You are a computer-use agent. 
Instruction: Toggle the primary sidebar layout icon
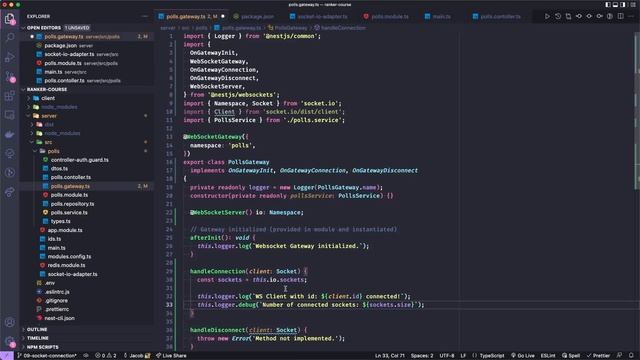pyautogui.click(x=608, y=4)
